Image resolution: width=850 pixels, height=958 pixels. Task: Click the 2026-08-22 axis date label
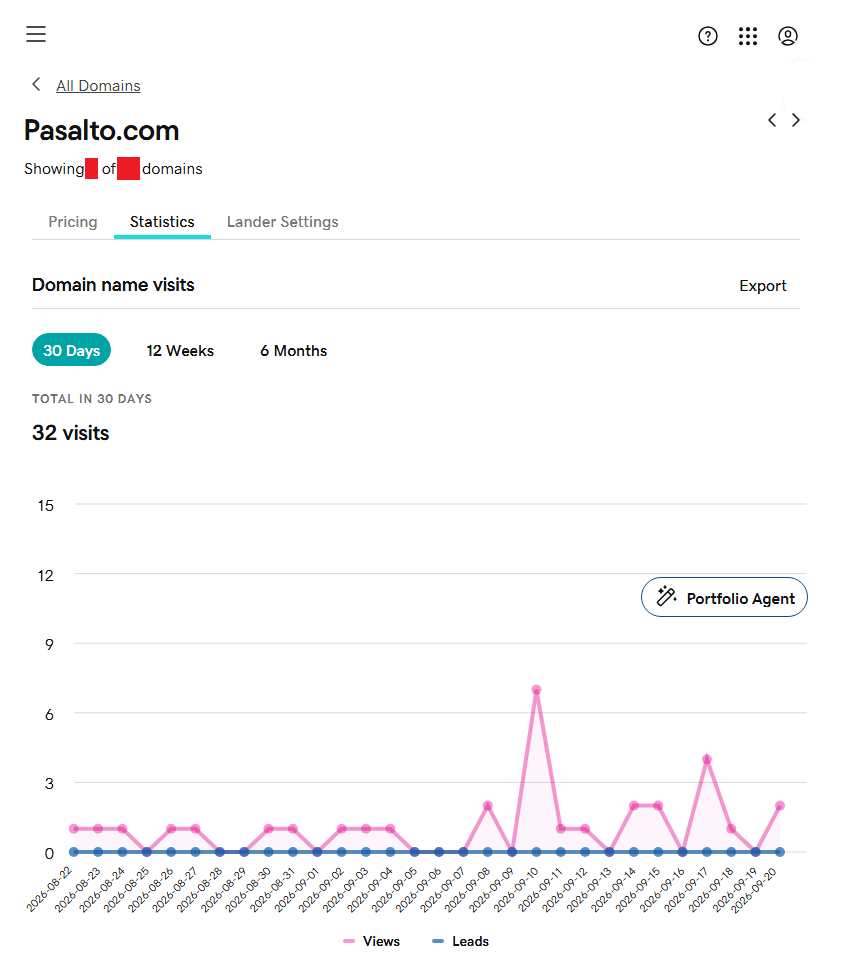pos(49,890)
